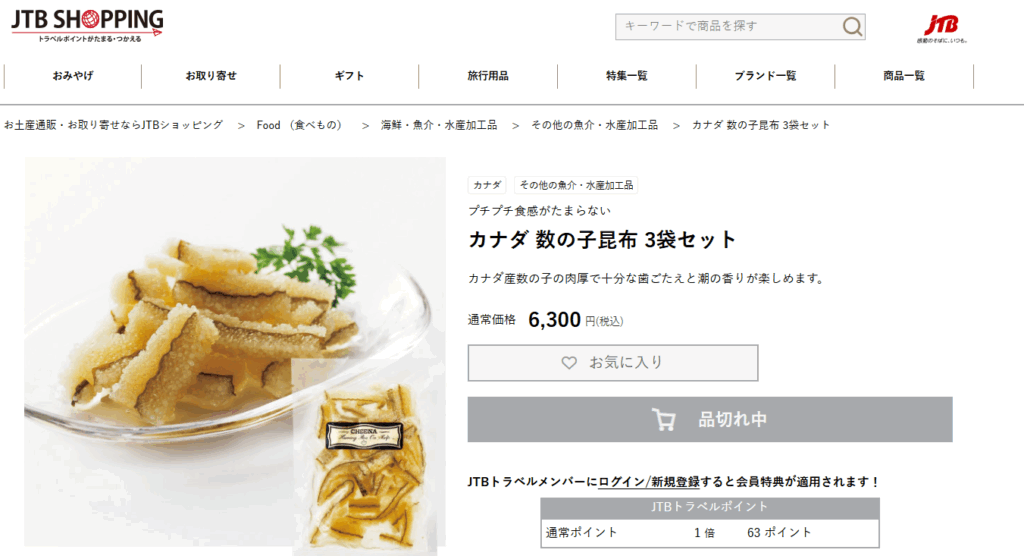The width and height of the screenshot is (1024, 556).
Task: Click the cart icon on 品切れ中
Action: (664, 419)
